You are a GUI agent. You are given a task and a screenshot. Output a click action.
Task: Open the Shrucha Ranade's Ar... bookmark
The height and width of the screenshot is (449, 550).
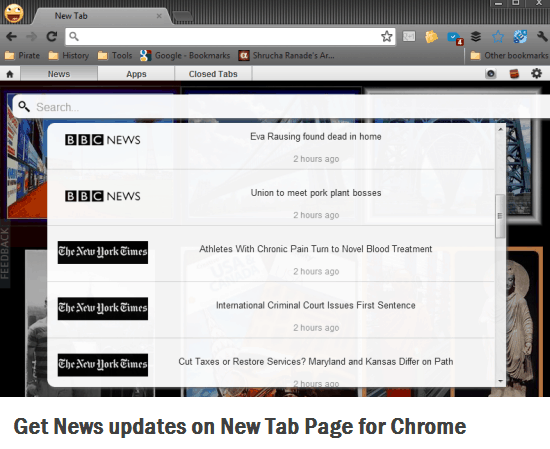286,55
